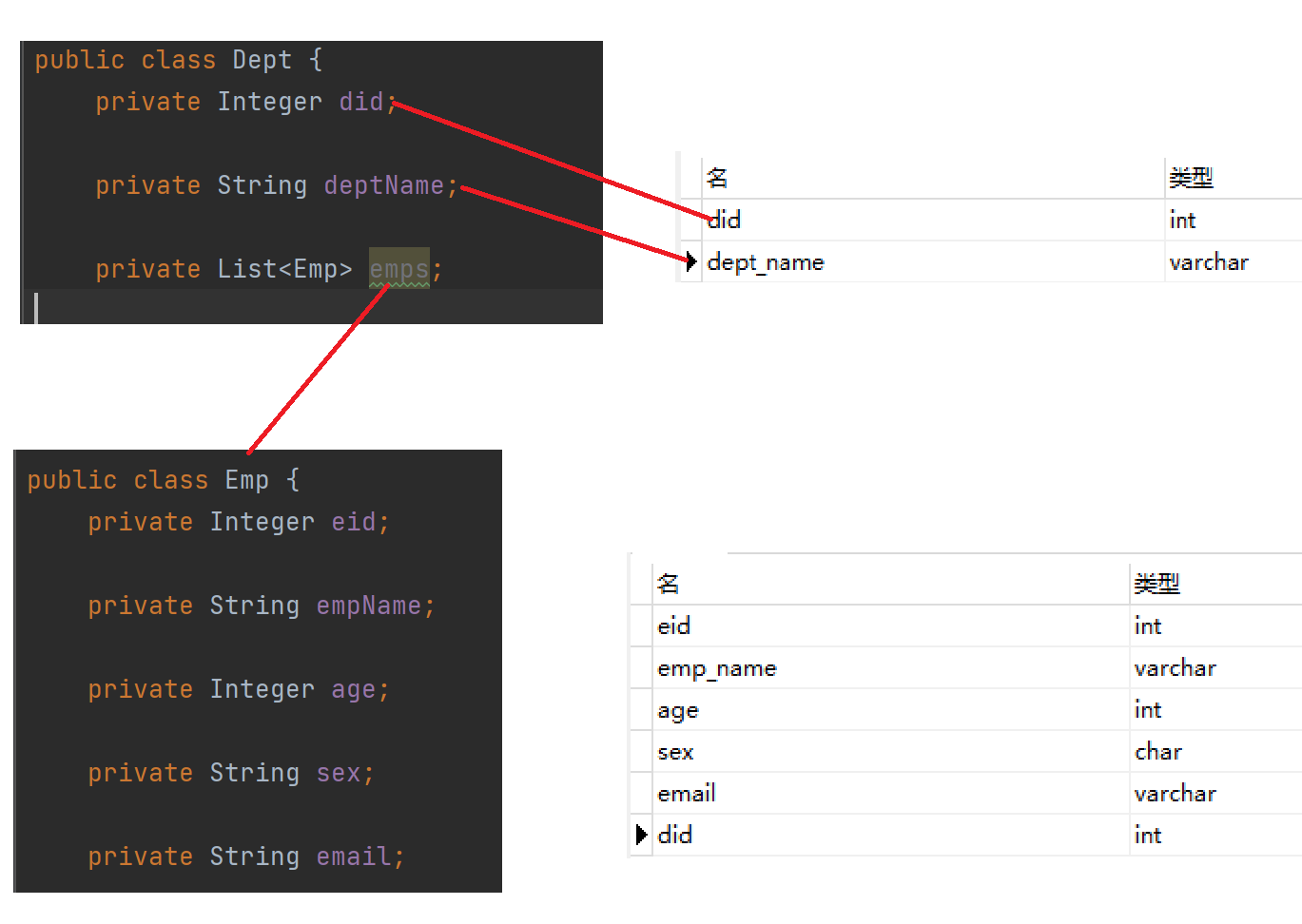
Task: Select the 'age' cell in lower table
Action: [678, 710]
